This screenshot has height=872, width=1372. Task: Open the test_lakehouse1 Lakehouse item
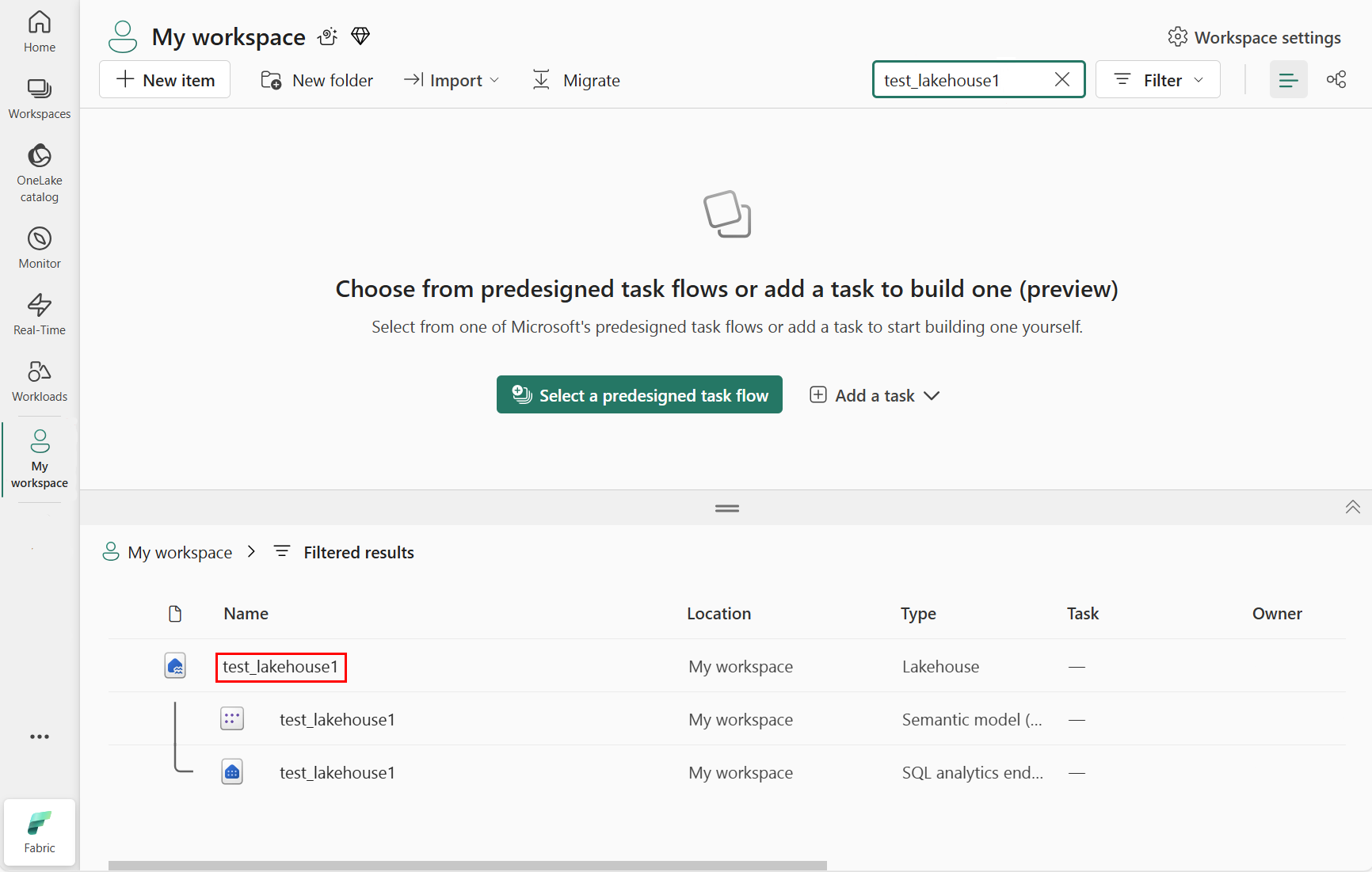(x=280, y=667)
